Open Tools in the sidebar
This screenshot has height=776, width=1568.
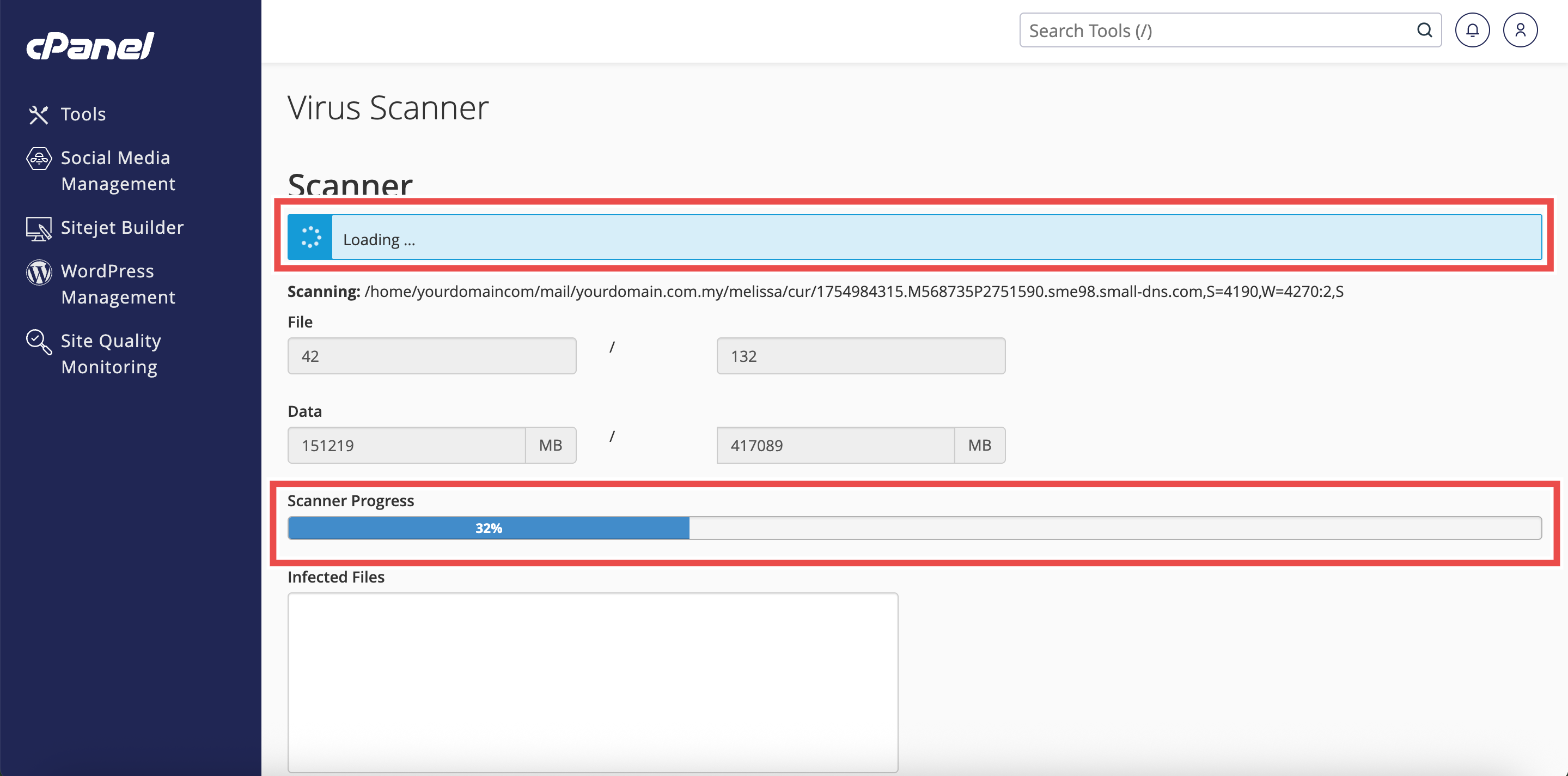(x=83, y=114)
